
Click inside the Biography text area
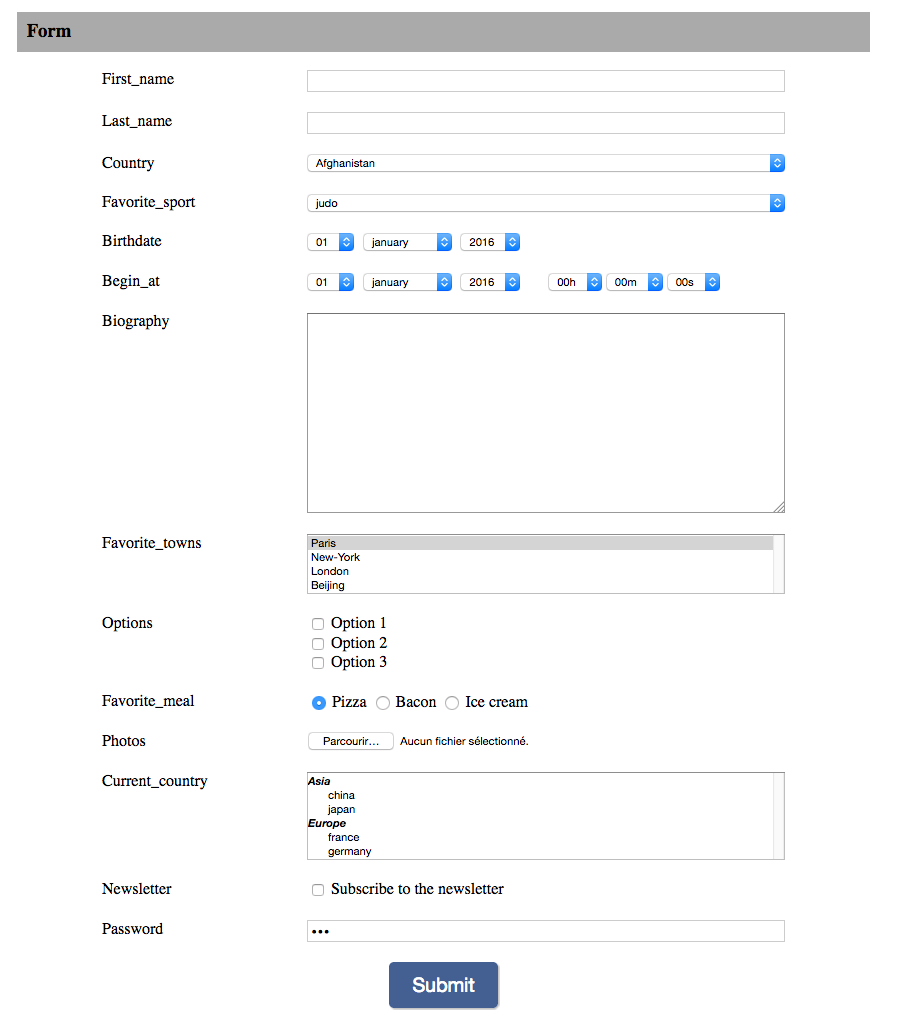[x=545, y=413]
